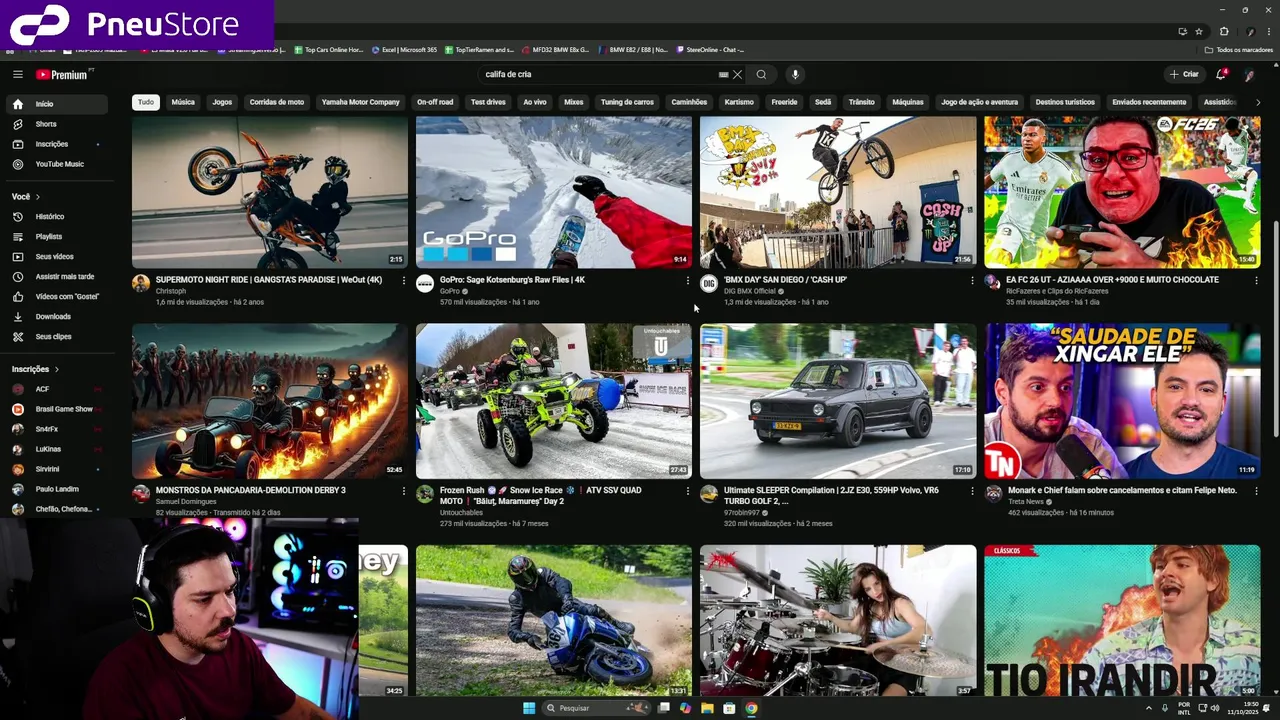
Task: Open the account avatar menu
Action: pos(1249,74)
